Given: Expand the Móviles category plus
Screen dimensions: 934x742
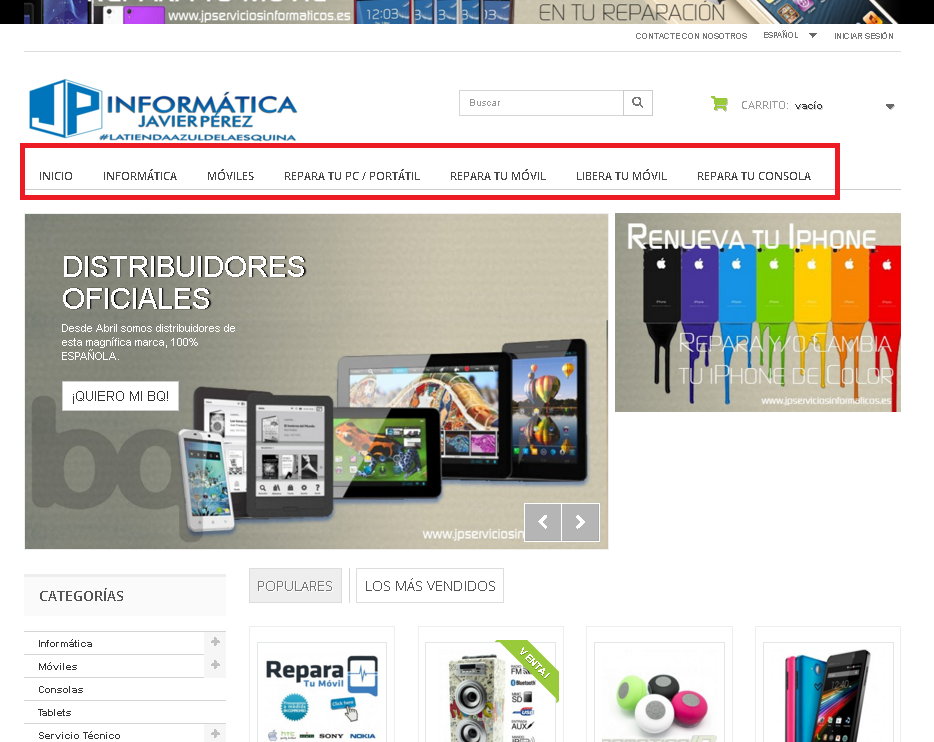Looking at the screenshot, I should click(215, 665).
